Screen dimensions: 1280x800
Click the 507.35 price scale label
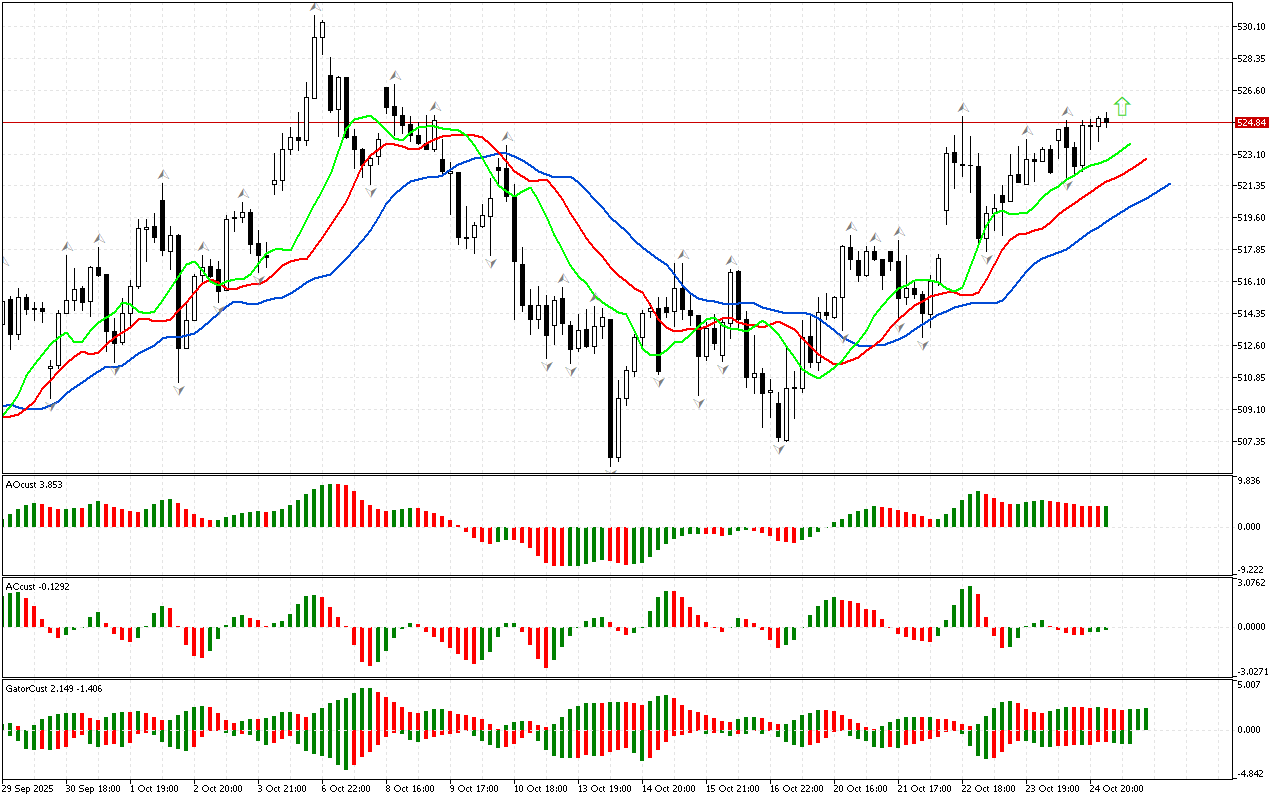click(x=1252, y=441)
